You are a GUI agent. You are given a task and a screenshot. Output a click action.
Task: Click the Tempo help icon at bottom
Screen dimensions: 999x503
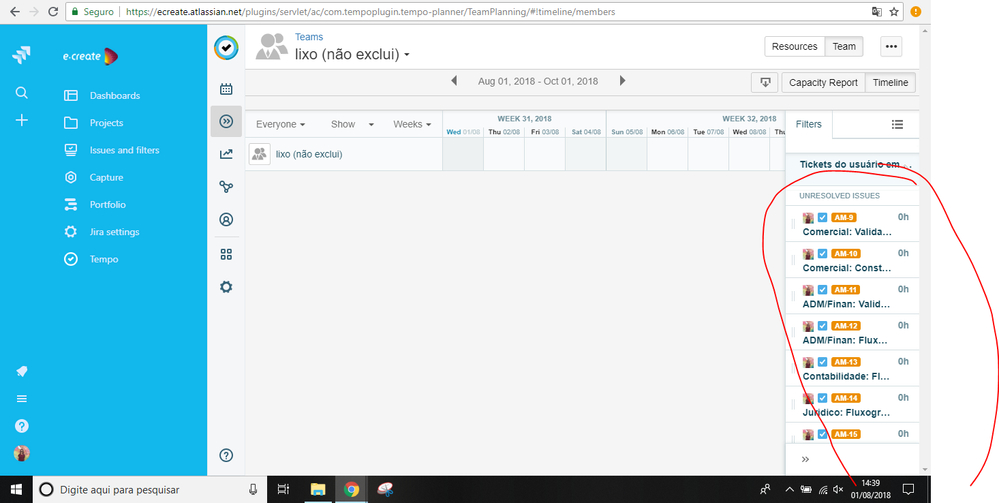pyautogui.click(x=226, y=455)
